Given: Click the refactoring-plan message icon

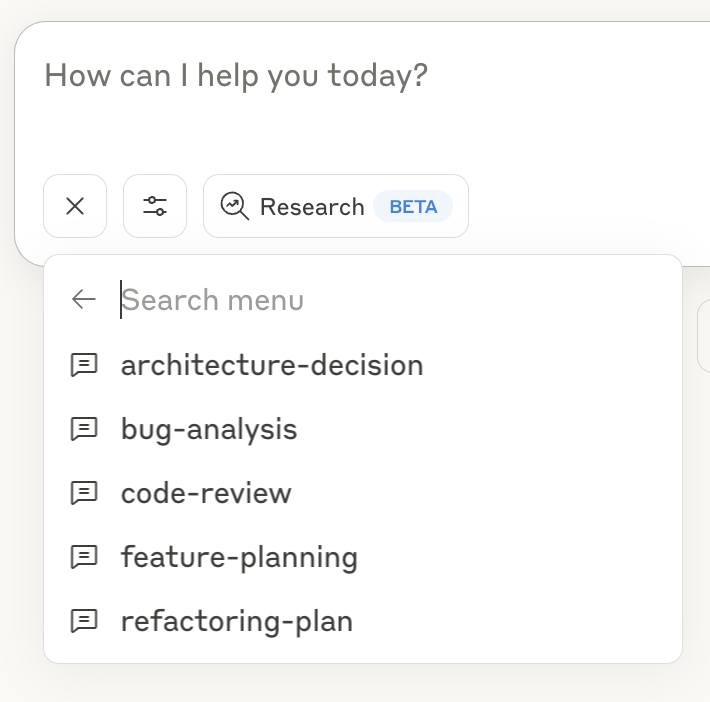Looking at the screenshot, I should click(84, 621).
